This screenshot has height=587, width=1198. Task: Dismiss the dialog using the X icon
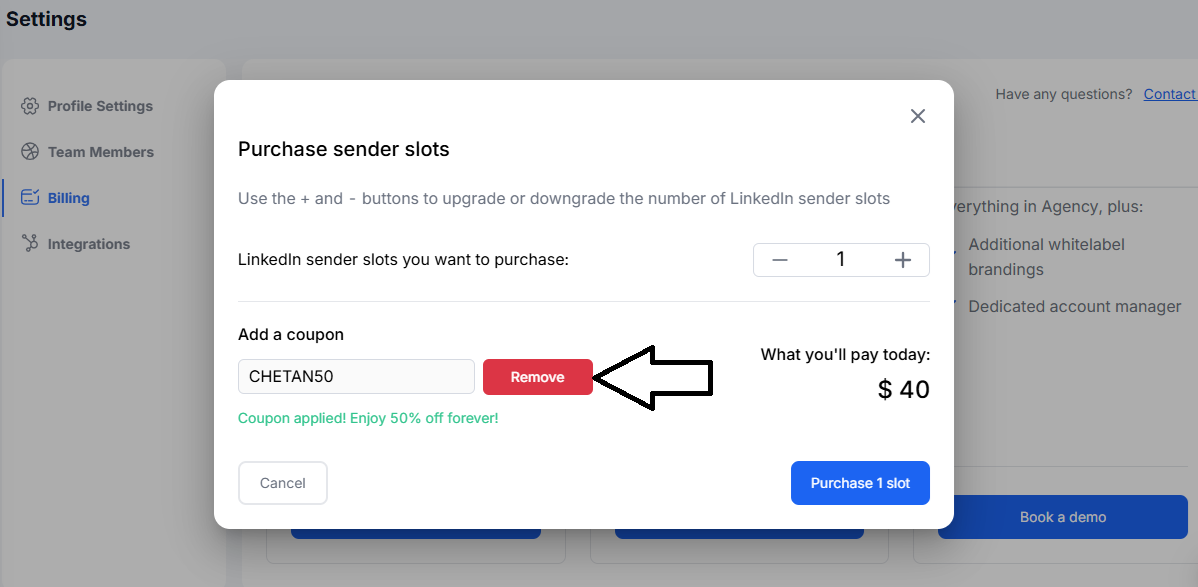(x=917, y=116)
